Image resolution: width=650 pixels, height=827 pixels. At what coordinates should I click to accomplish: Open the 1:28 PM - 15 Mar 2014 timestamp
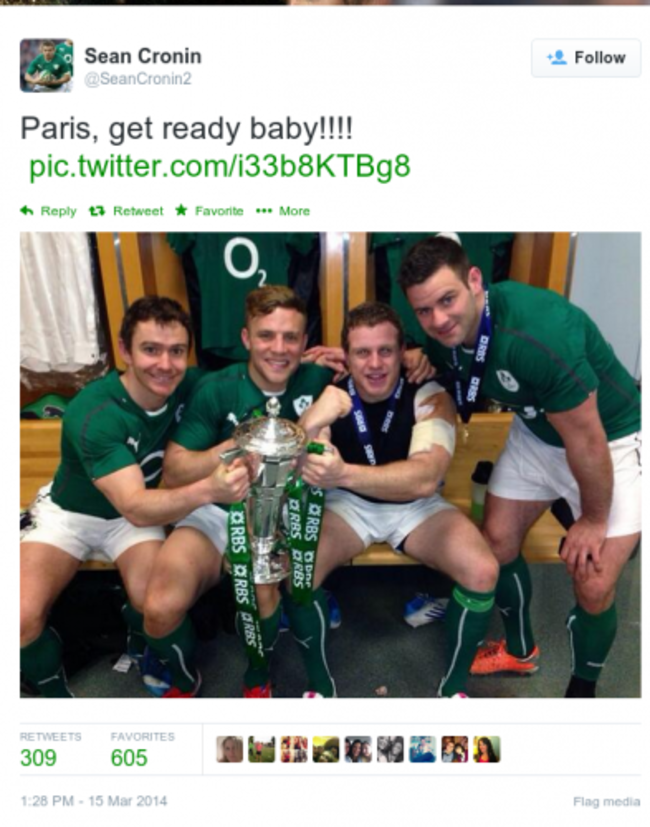[x=93, y=801]
